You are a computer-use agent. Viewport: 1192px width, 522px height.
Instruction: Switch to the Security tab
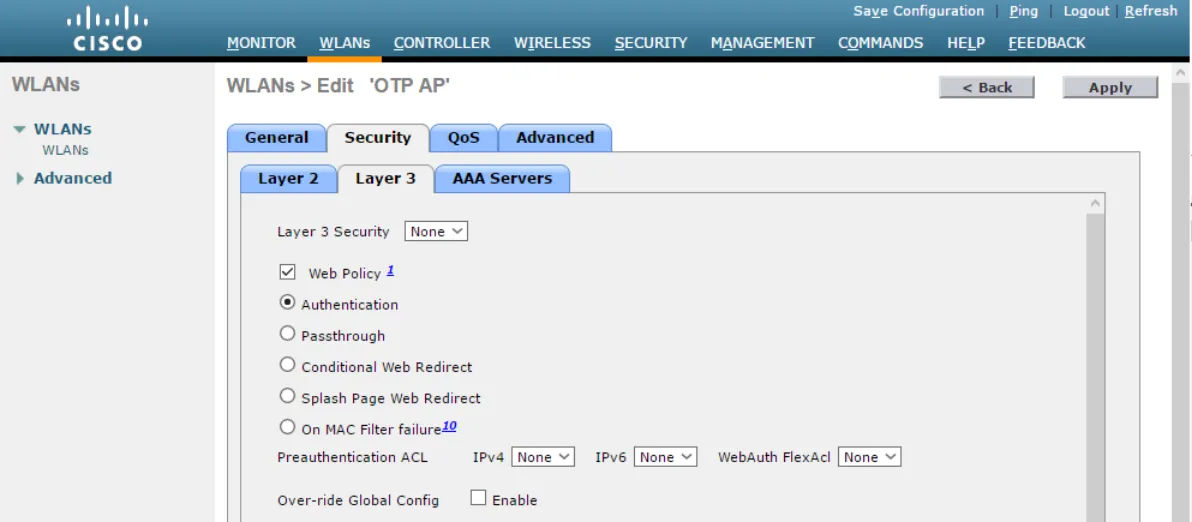click(378, 138)
